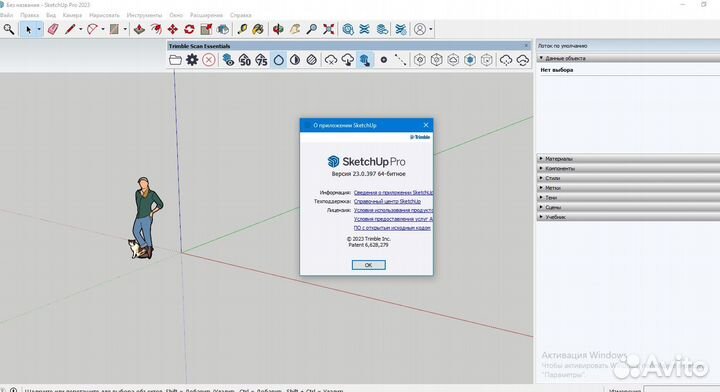
Task: Pick the Tape Measure tool
Action: 242,29
